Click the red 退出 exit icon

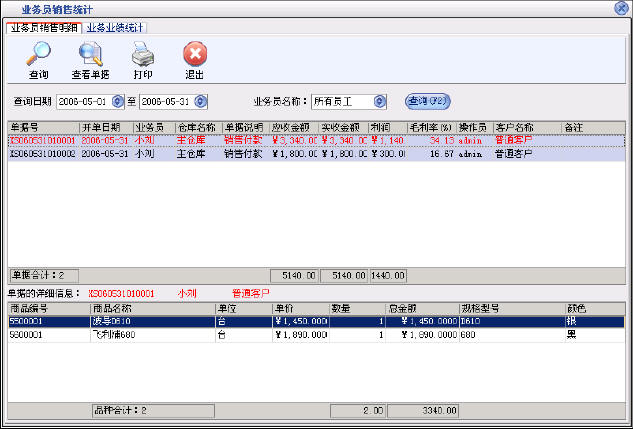(x=195, y=54)
